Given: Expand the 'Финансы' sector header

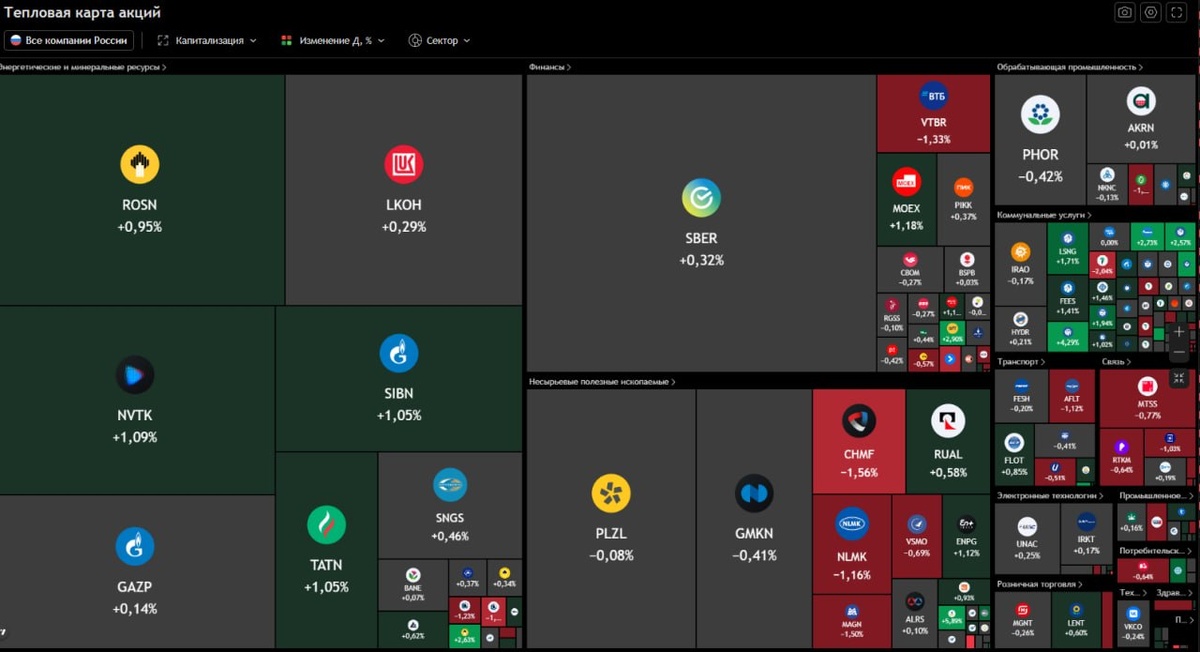Looking at the screenshot, I should (x=550, y=67).
